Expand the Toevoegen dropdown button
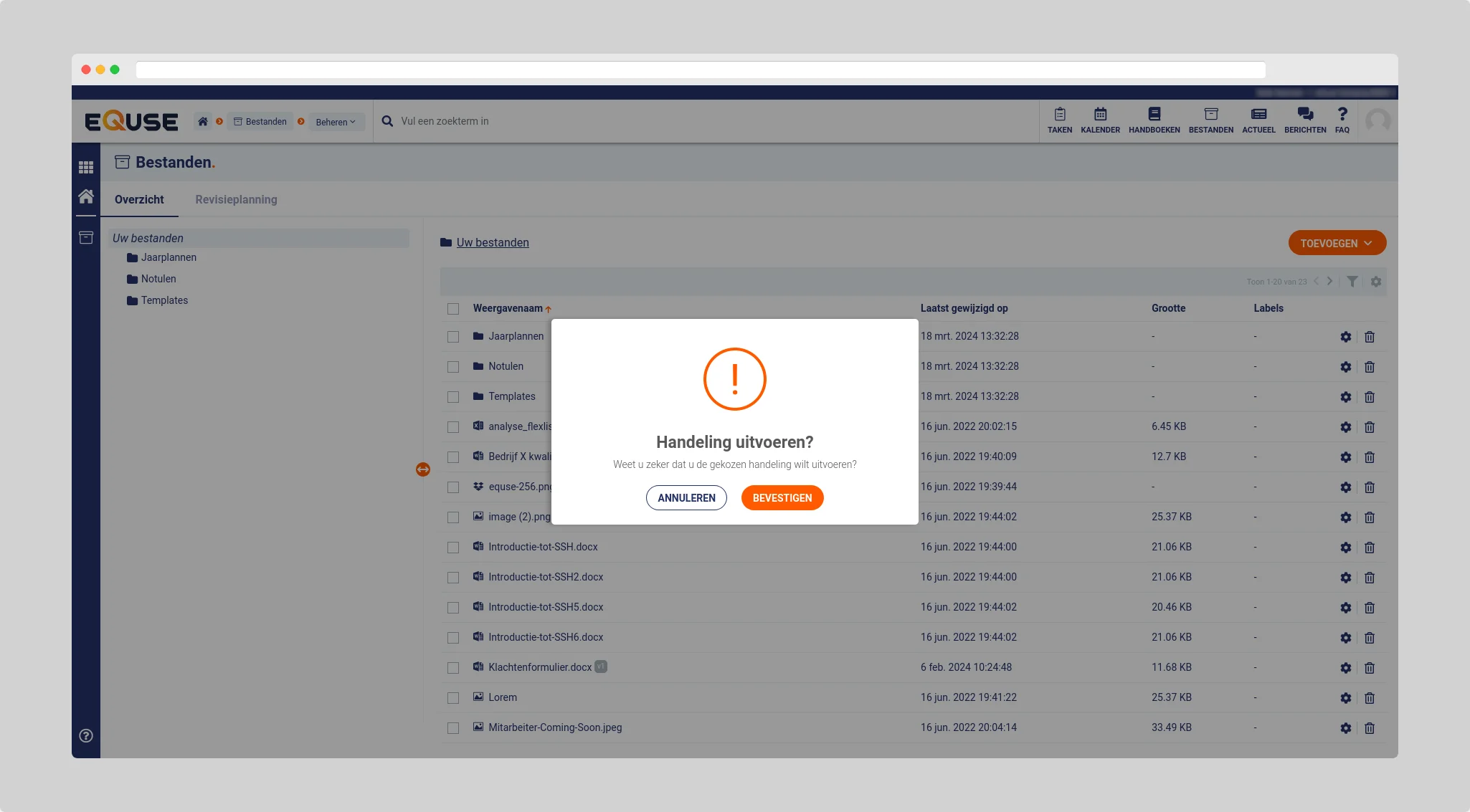This screenshot has height=812, width=1470. click(x=1337, y=243)
